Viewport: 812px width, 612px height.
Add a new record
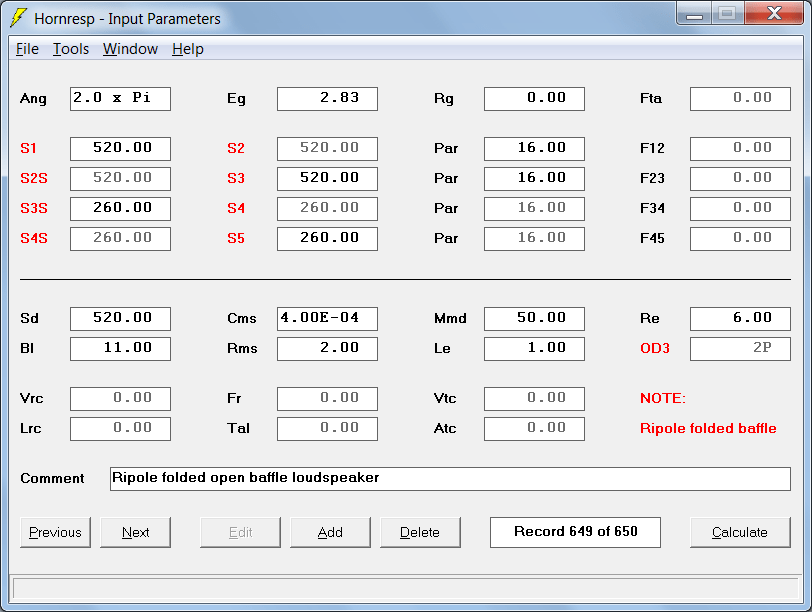(x=330, y=532)
